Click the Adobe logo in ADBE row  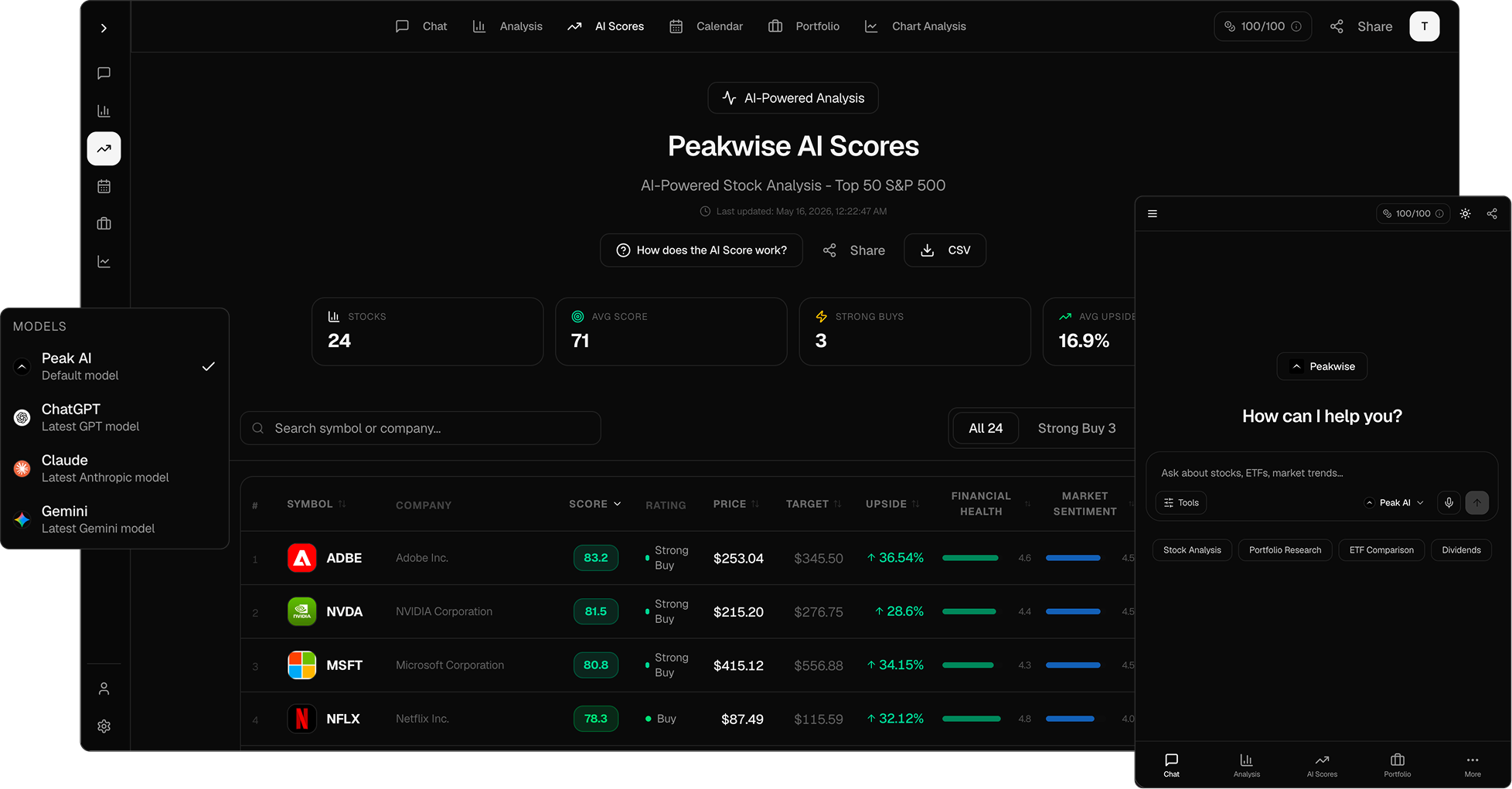(x=302, y=558)
